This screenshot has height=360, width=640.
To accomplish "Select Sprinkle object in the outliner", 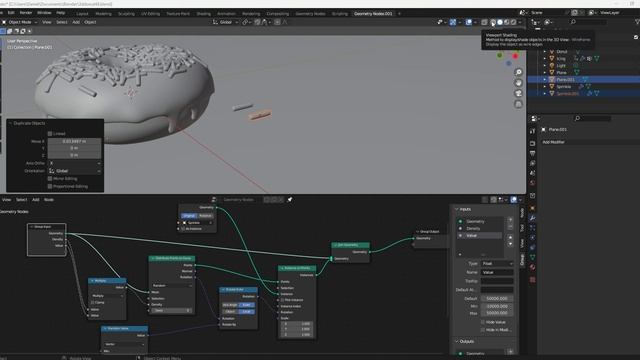I will coord(564,87).
